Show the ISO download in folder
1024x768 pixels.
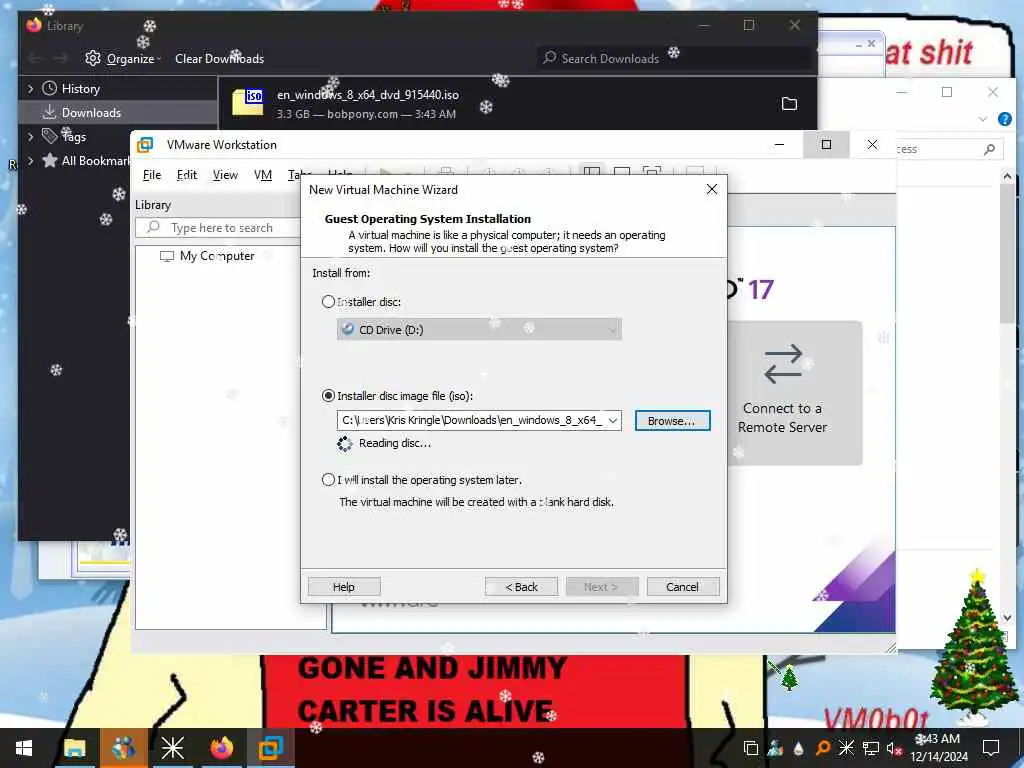789,104
